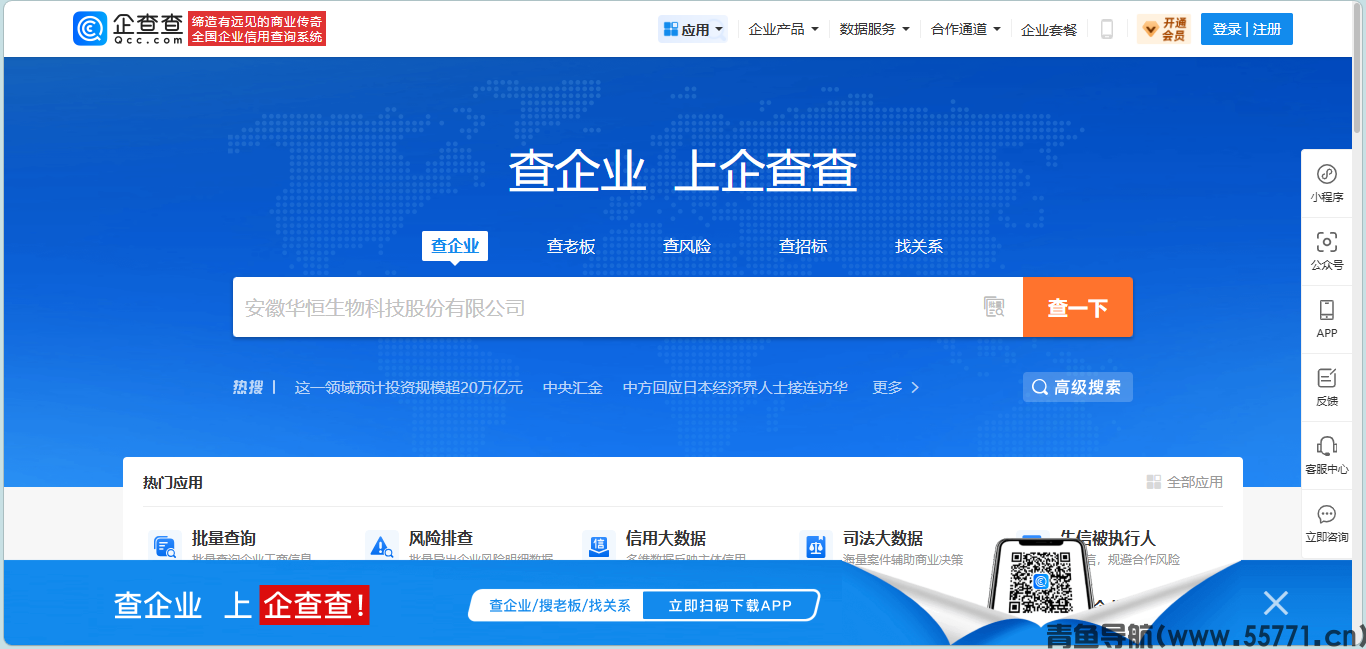Select the 查企业 search tab

(455, 246)
